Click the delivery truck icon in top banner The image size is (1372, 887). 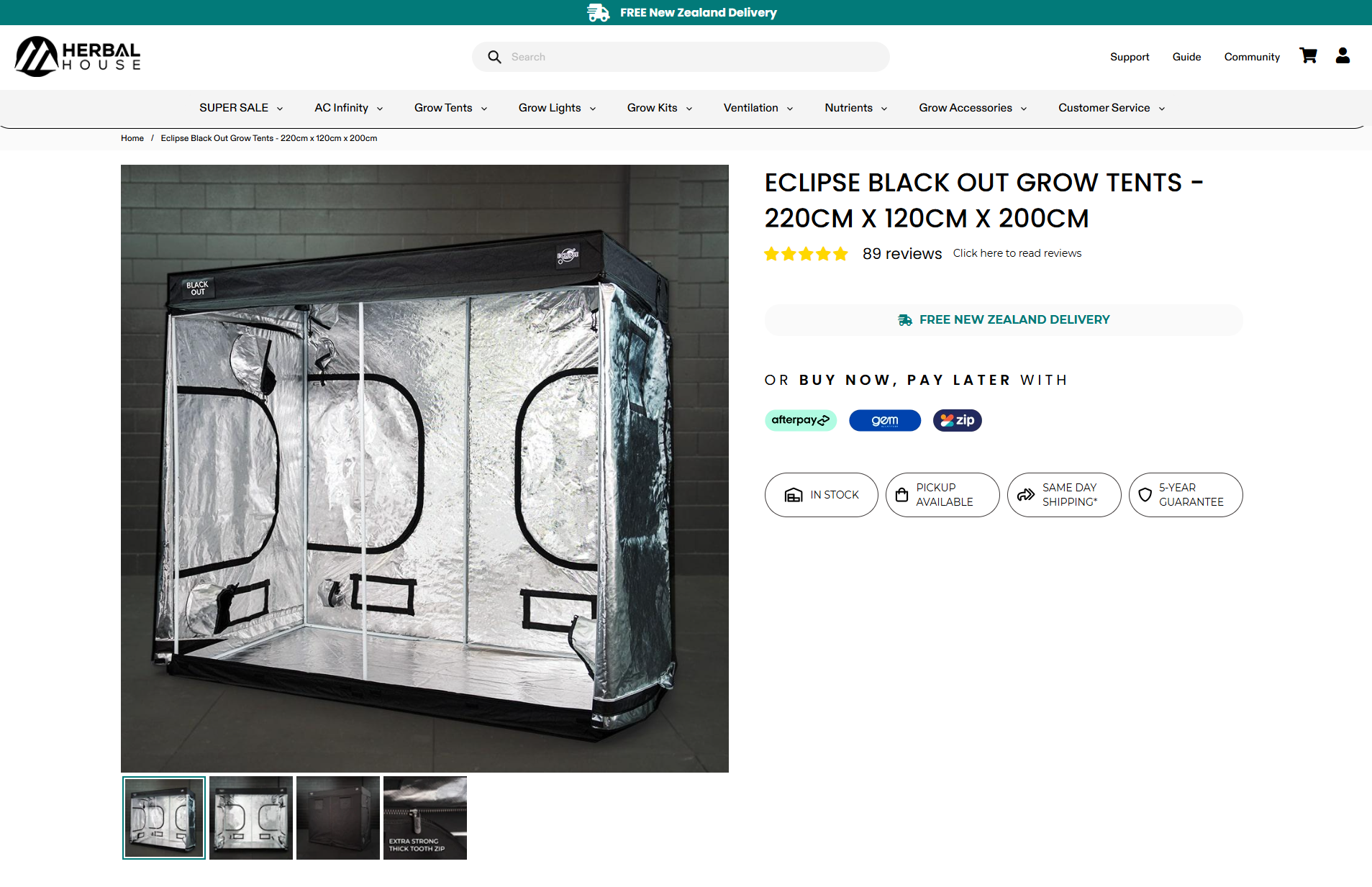tap(598, 12)
